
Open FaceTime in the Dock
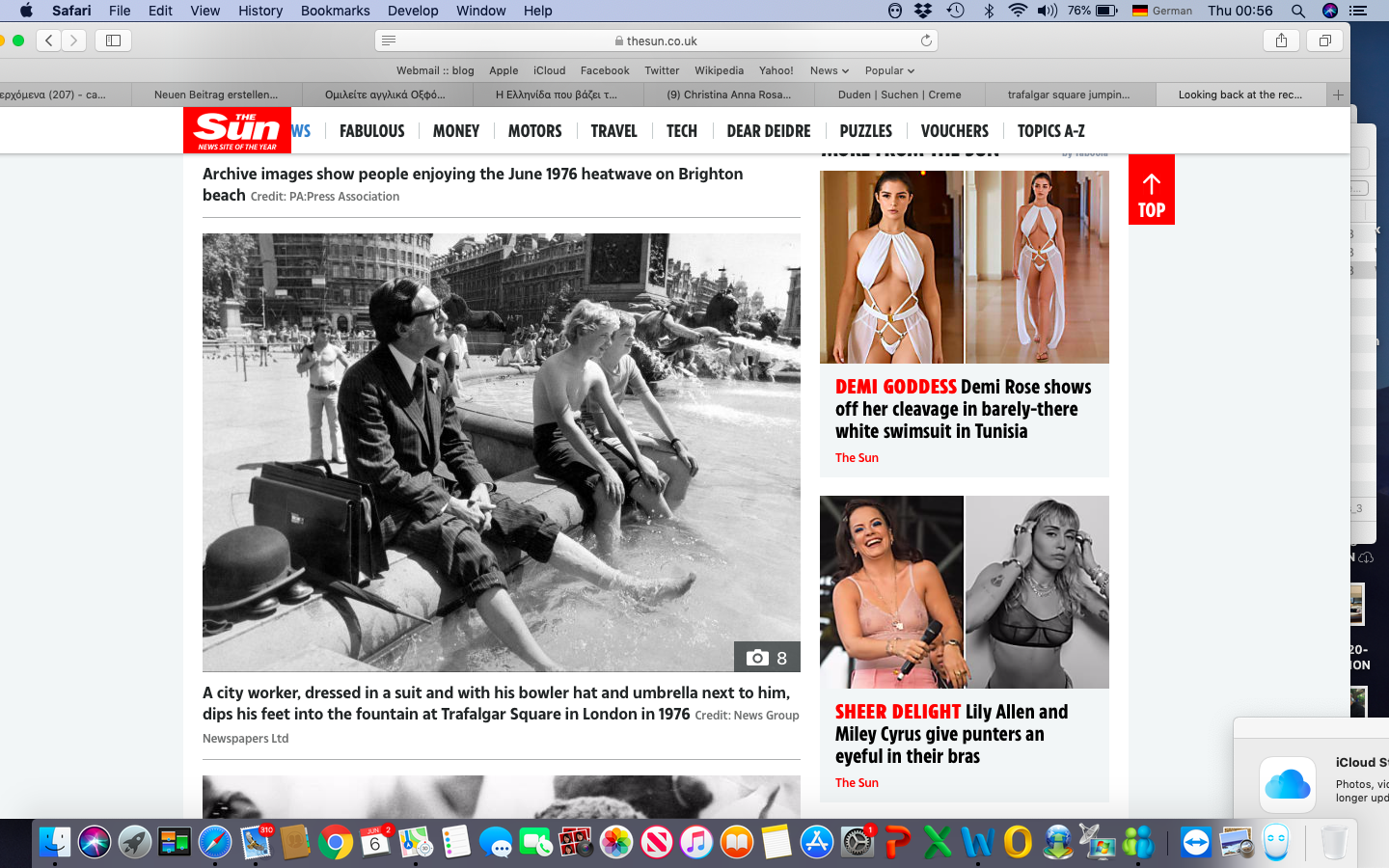pos(535,842)
